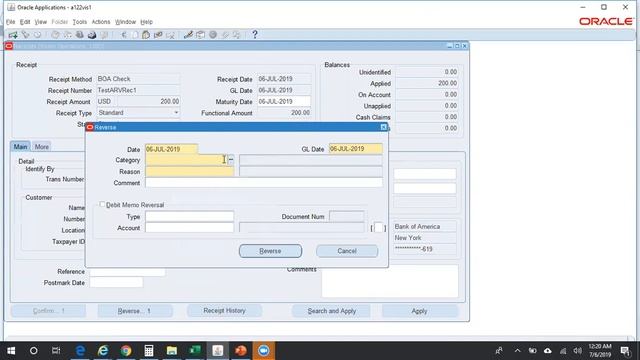The height and width of the screenshot is (360, 640).
Task: Click the Comment input field
Action: (264, 183)
